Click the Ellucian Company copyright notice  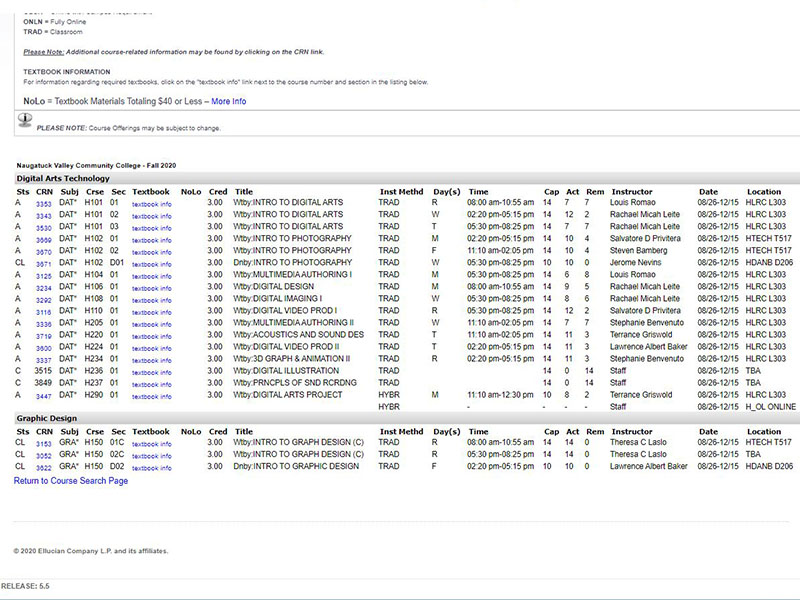[91, 551]
